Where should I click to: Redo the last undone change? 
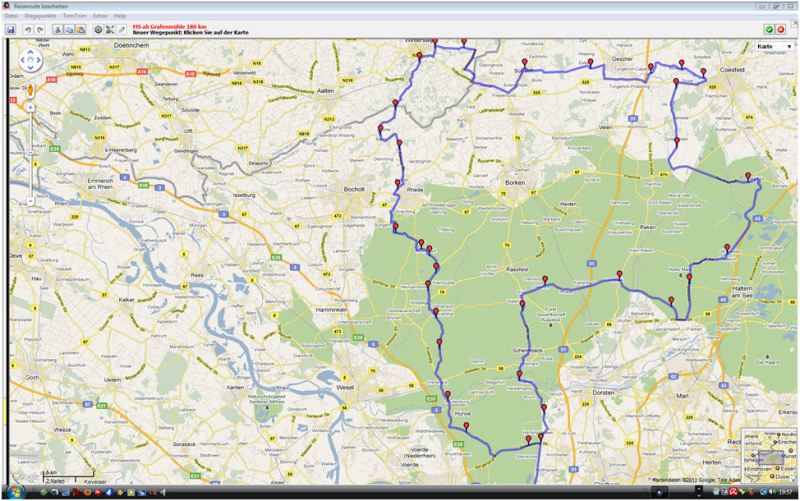click(40, 30)
